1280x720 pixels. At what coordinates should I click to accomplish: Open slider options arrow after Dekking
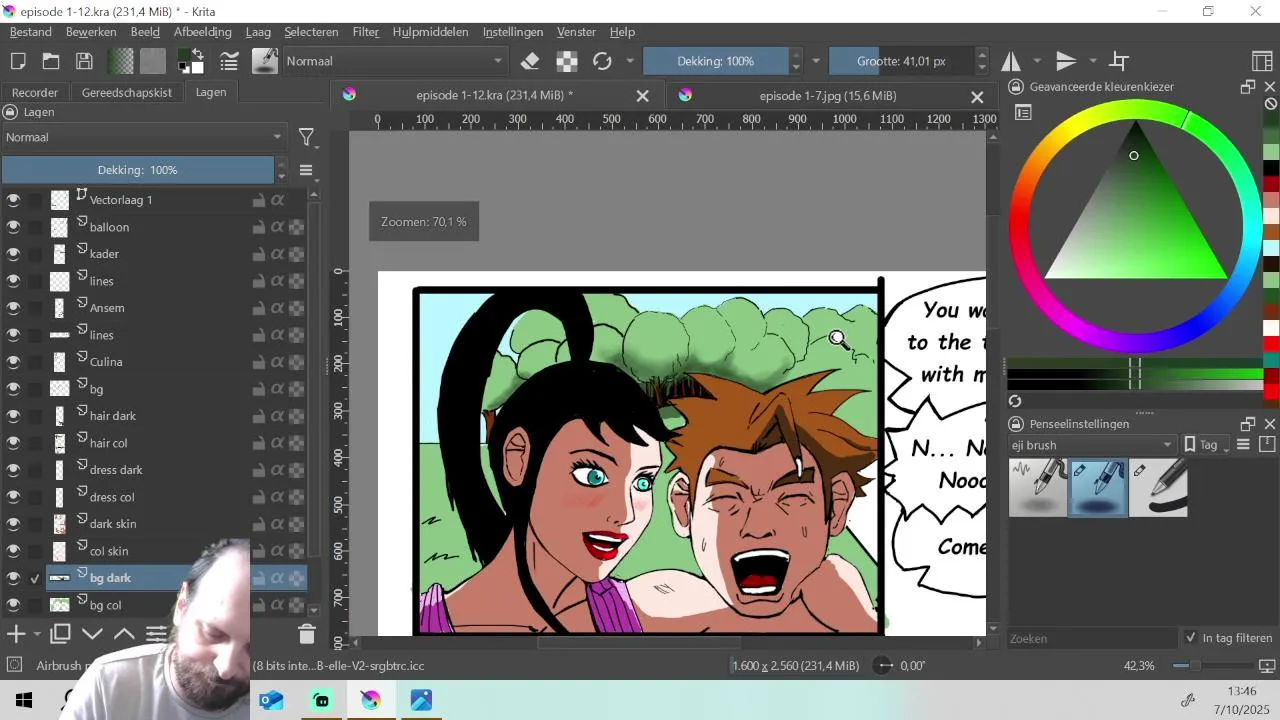point(816,61)
